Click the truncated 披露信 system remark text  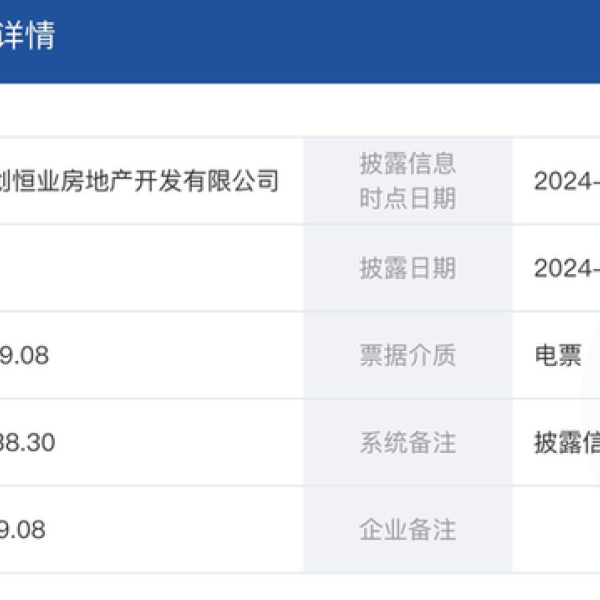click(x=567, y=442)
